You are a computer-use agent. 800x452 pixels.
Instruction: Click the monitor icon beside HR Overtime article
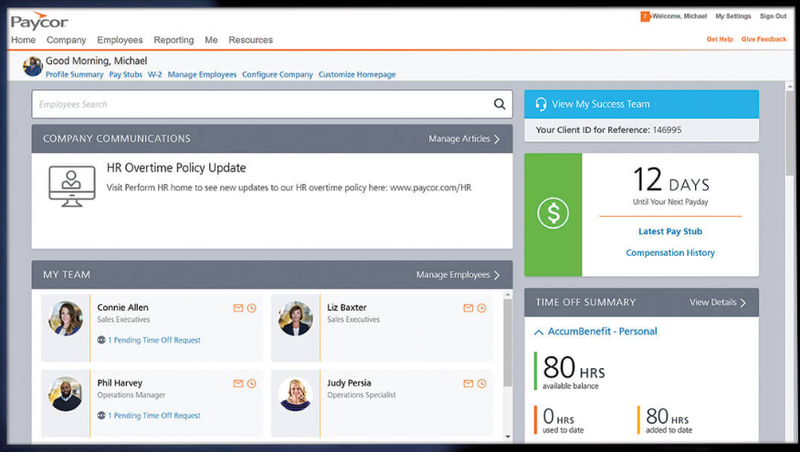coord(72,186)
